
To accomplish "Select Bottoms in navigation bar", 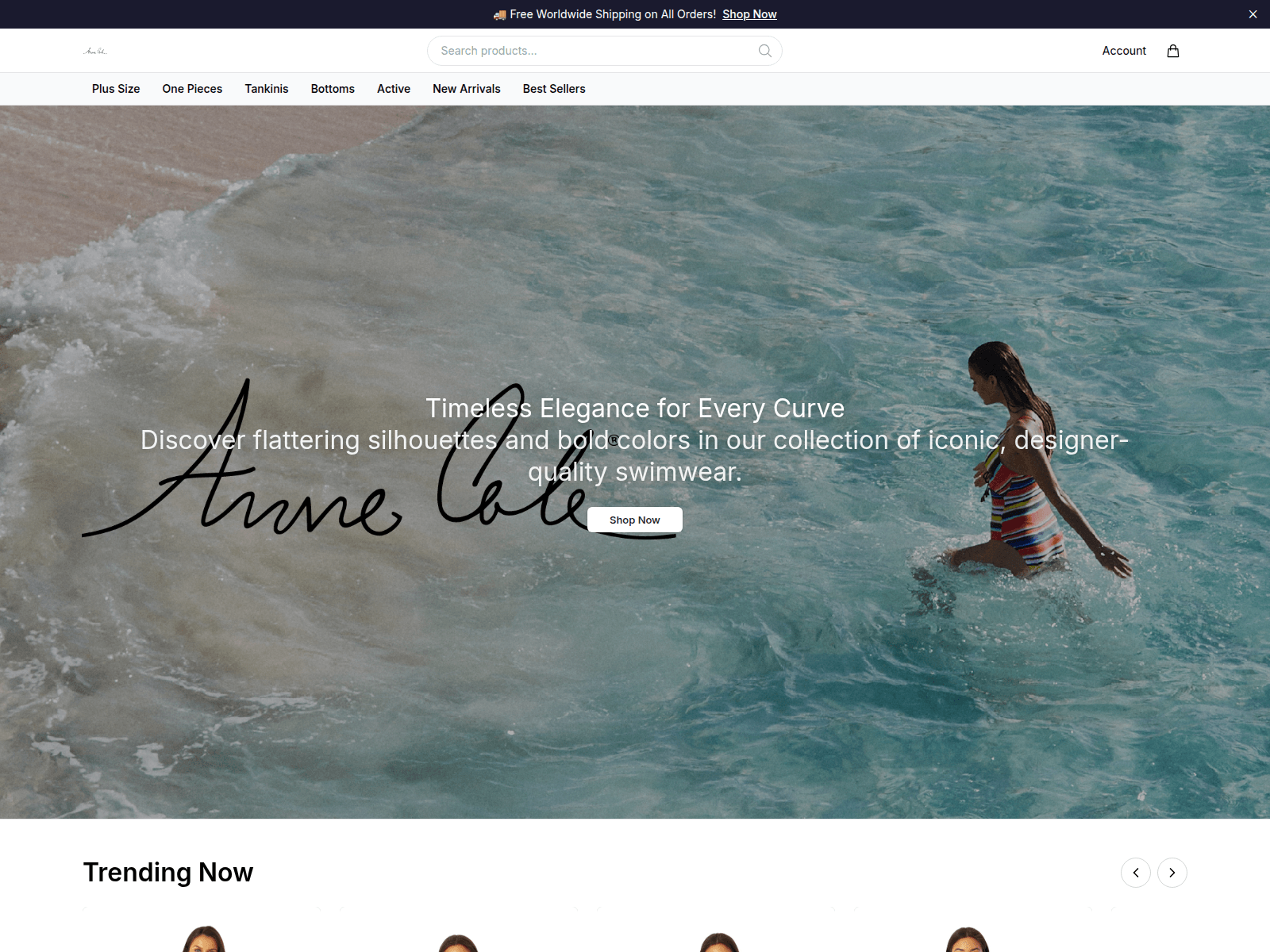I will click(333, 89).
